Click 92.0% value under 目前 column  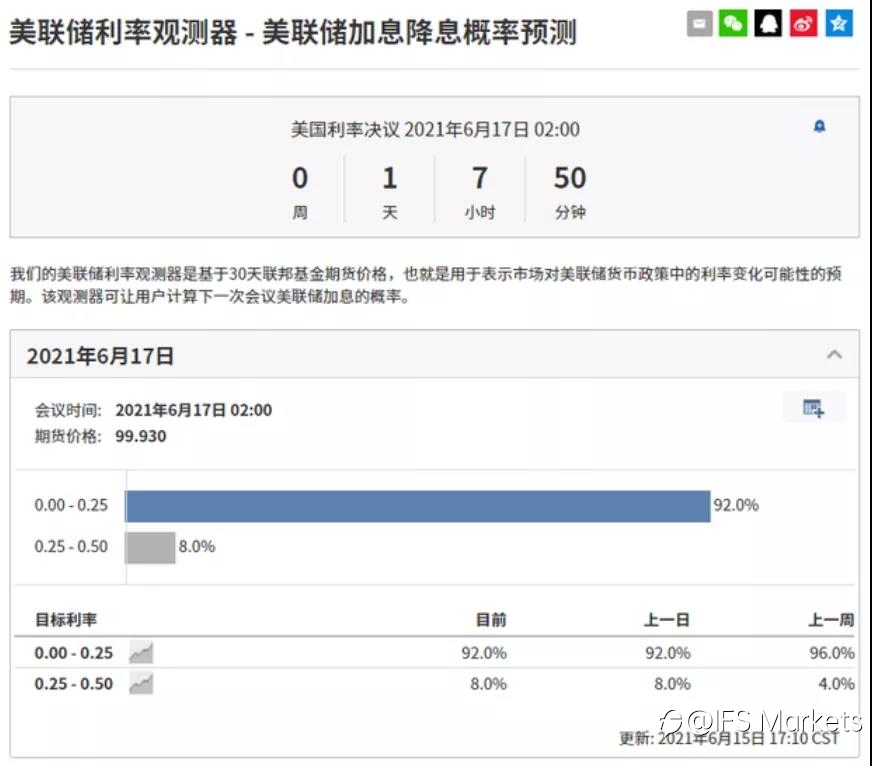(484, 653)
